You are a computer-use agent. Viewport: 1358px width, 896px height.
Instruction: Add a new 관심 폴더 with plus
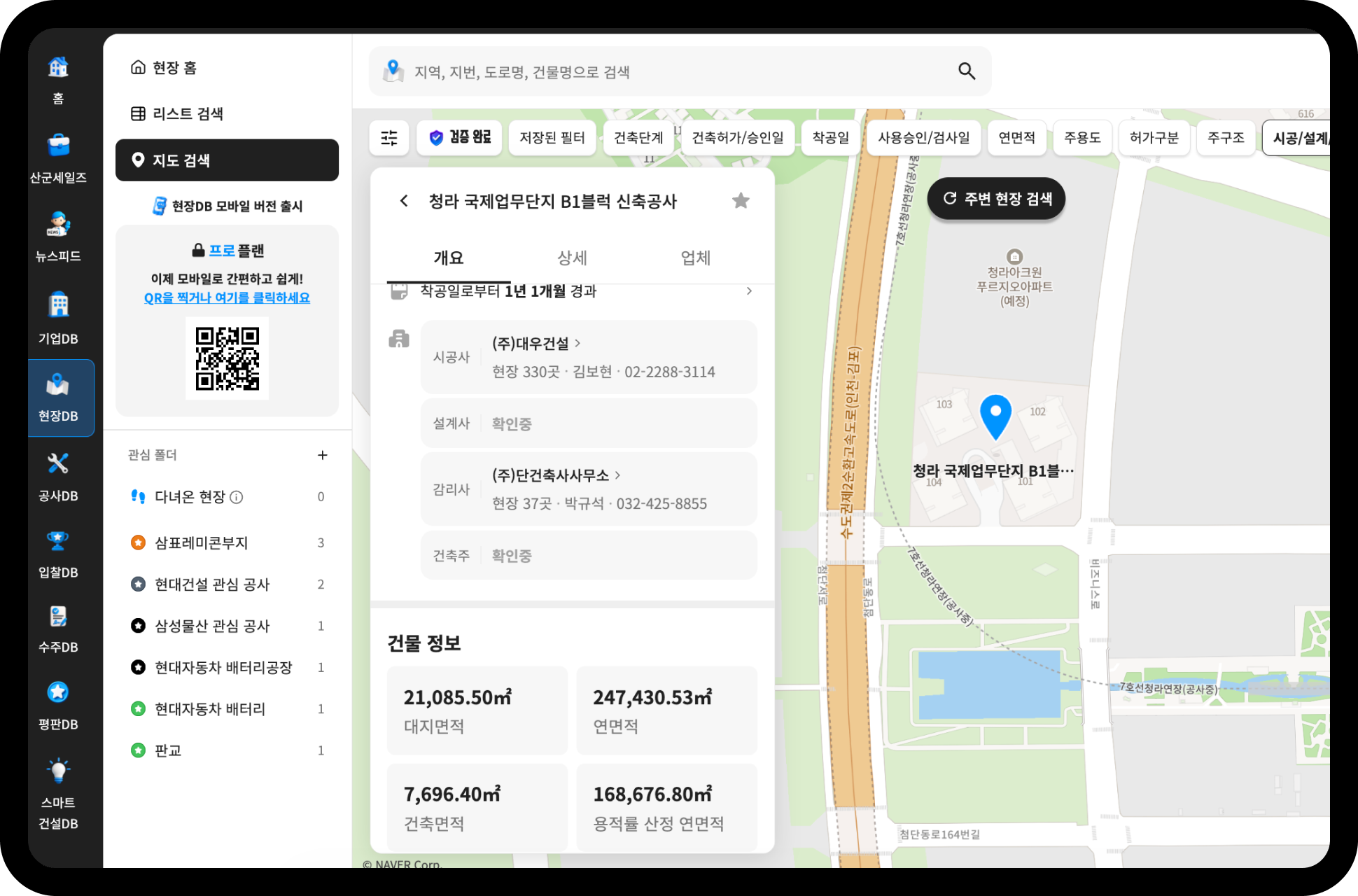322,455
